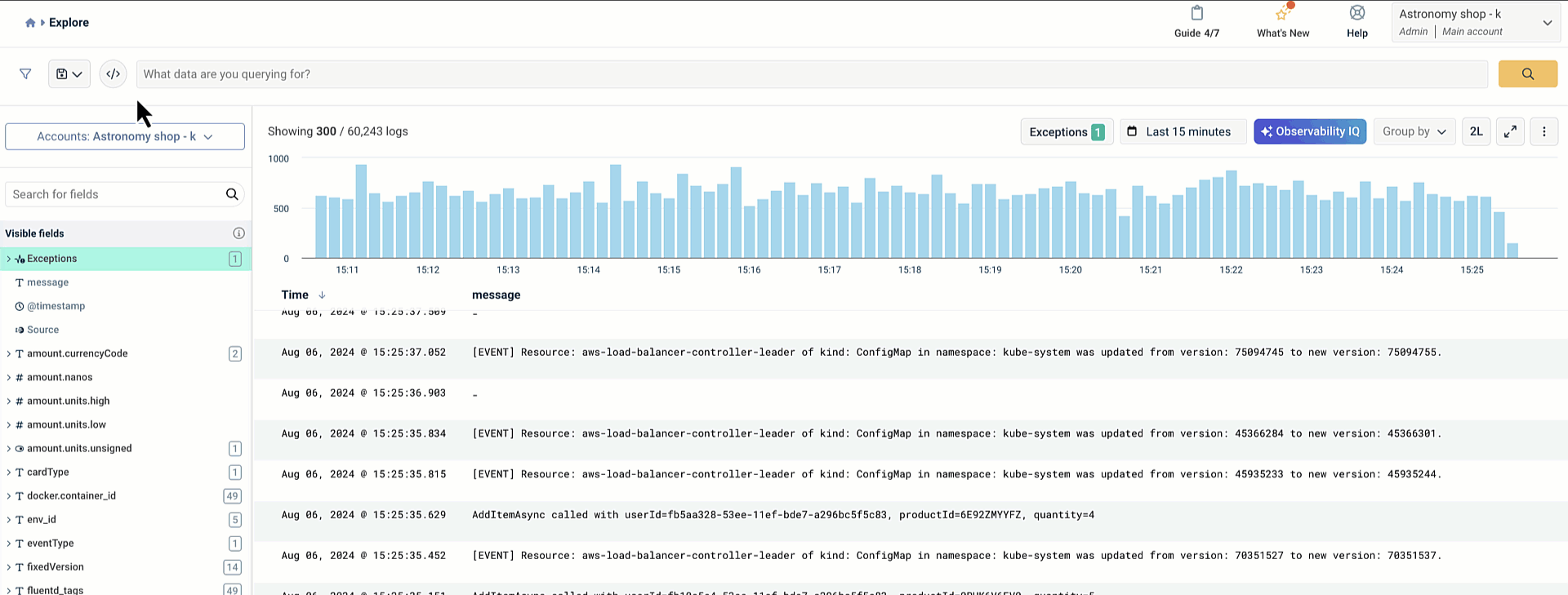Click the Exceptions 1 button
The height and width of the screenshot is (595, 1568).
[1067, 131]
